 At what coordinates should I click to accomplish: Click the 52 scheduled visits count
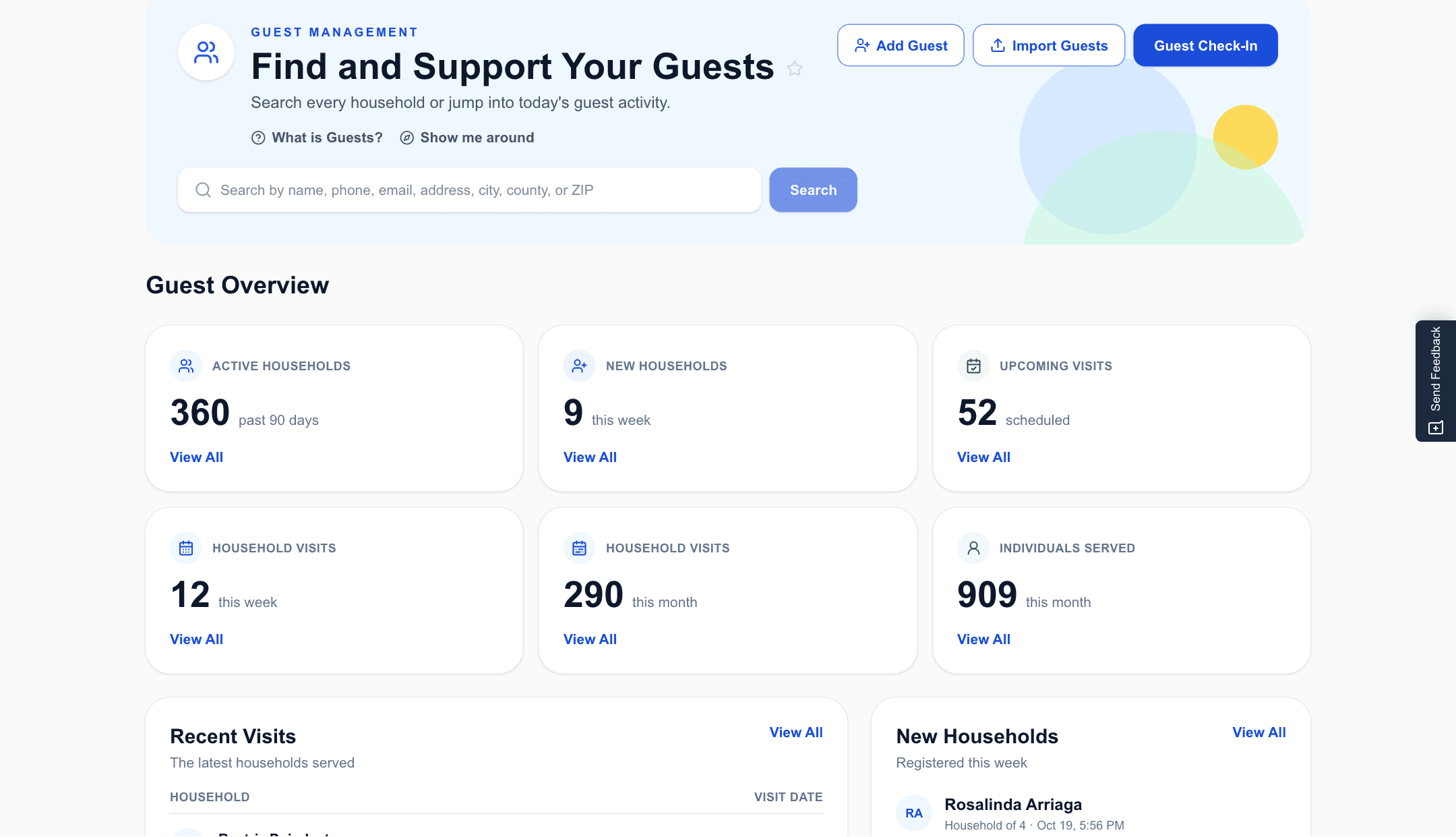click(x=977, y=413)
